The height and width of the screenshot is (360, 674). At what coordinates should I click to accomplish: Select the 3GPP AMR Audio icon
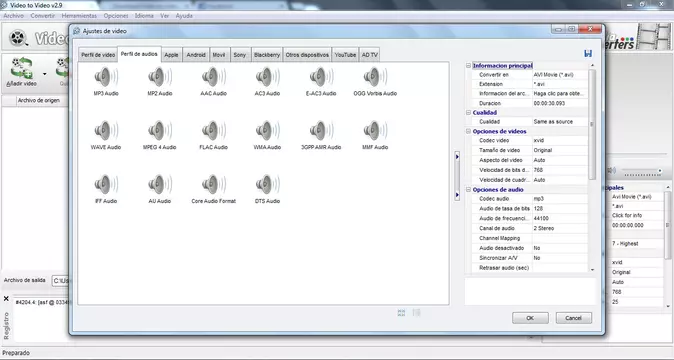(x=321, y=131)
